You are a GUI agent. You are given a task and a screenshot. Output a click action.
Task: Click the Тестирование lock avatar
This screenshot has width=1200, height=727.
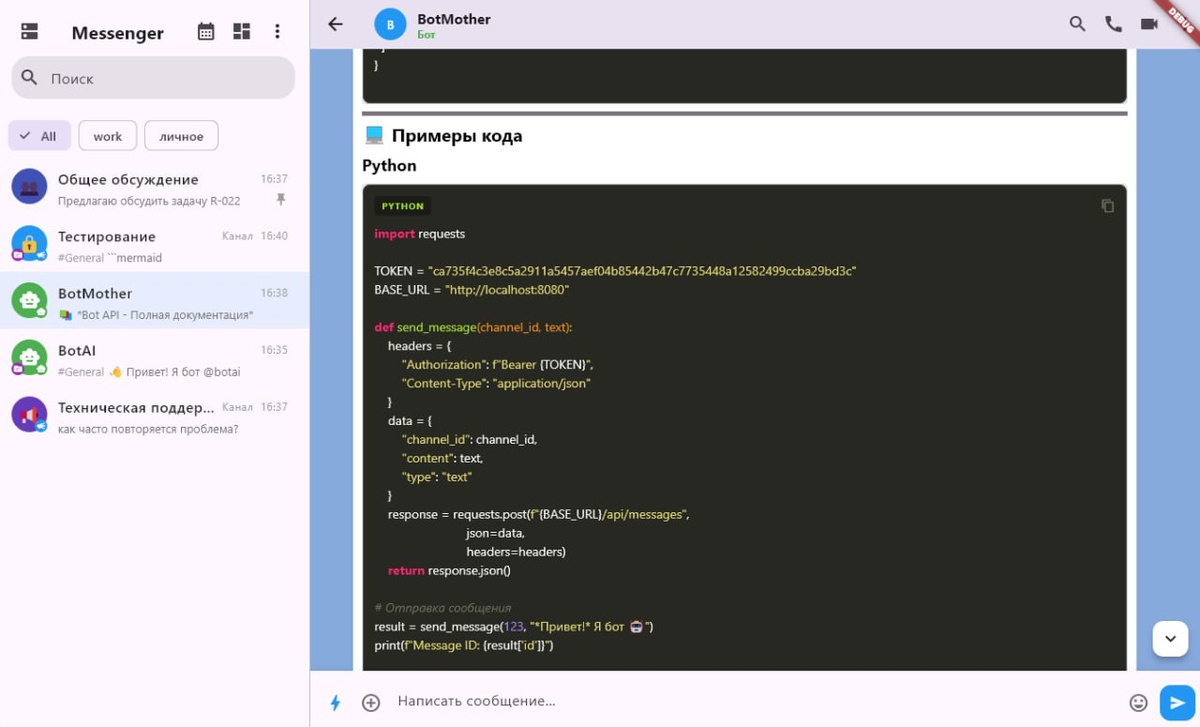coord(30,243)
